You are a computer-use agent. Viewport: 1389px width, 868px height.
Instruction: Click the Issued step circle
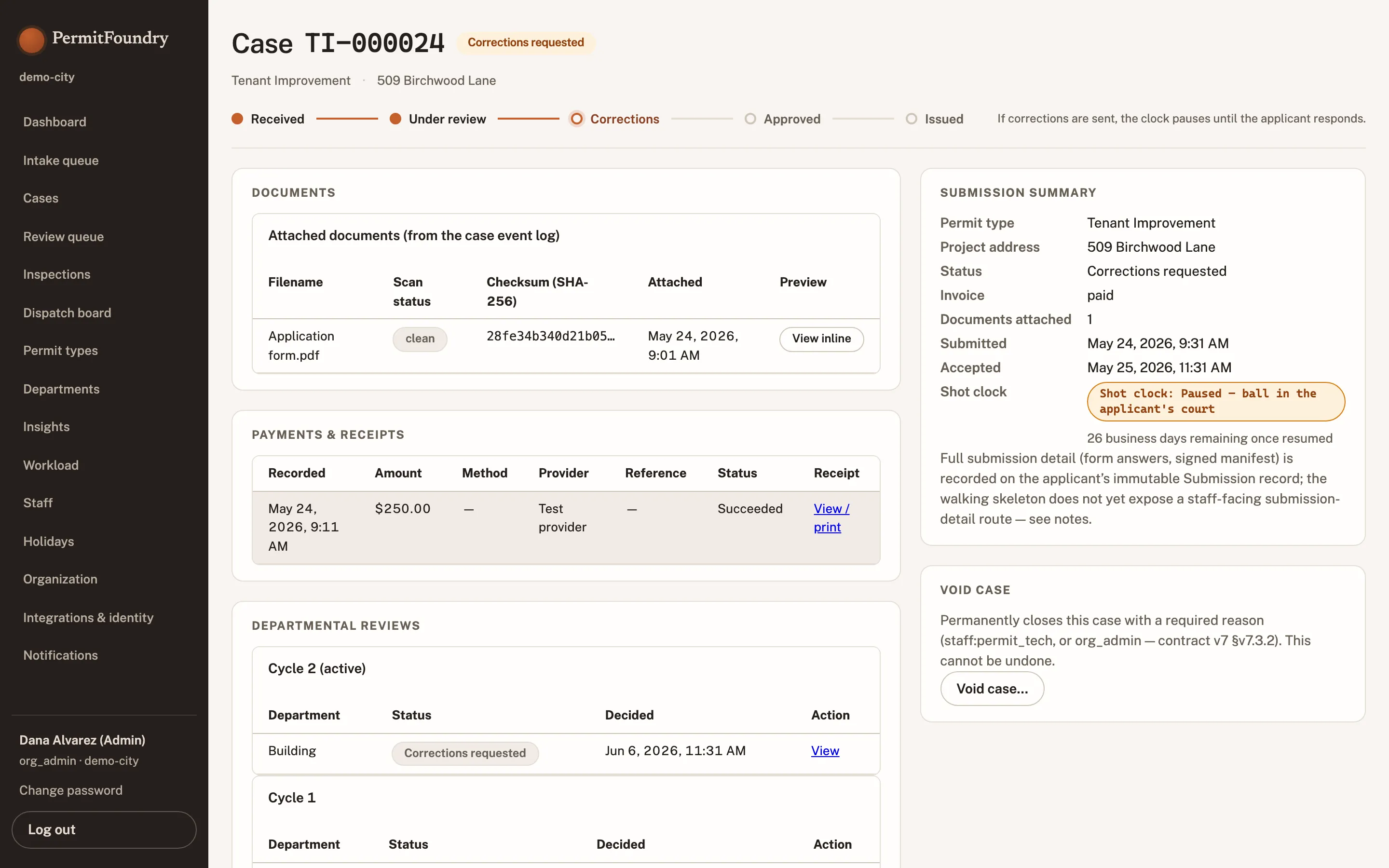point(911,119)
